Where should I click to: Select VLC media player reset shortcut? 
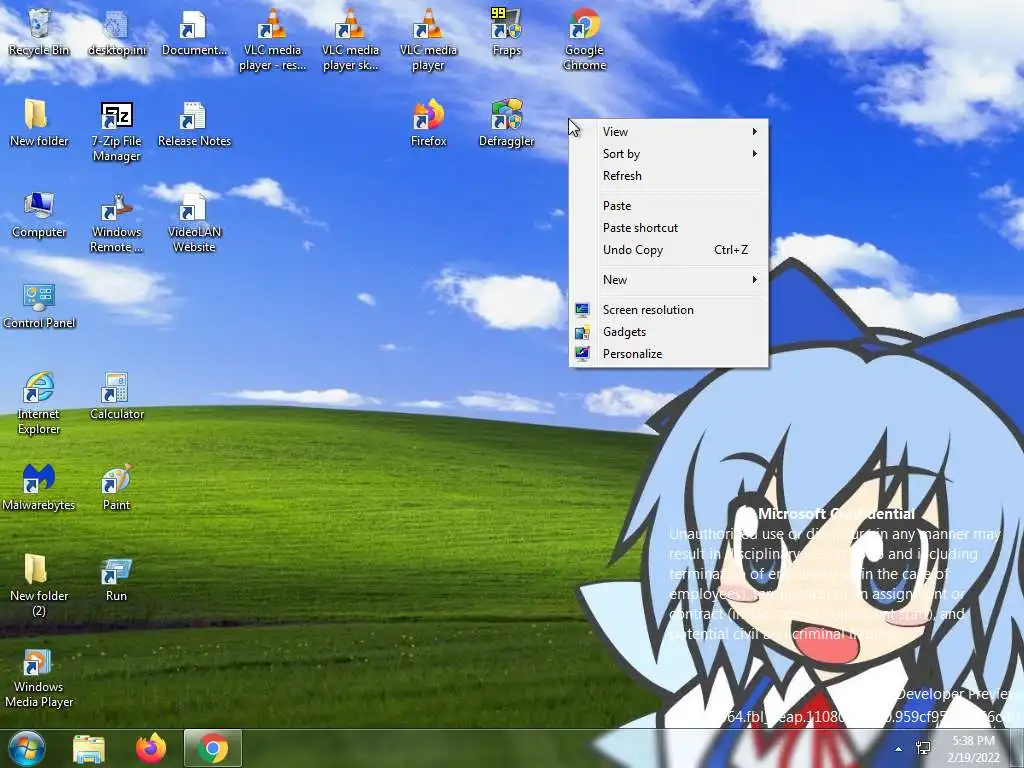point(272,40)
